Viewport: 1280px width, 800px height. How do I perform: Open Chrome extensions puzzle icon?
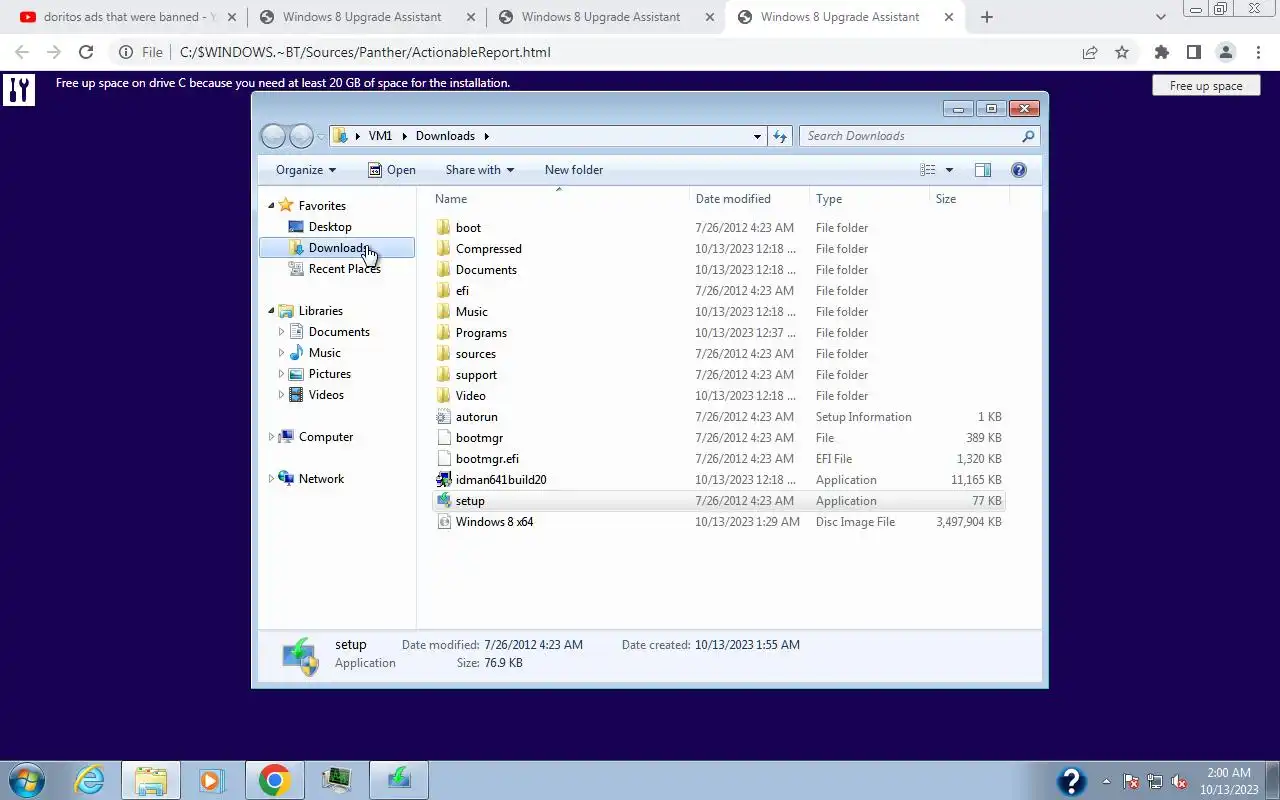[x=1161, y=52]
